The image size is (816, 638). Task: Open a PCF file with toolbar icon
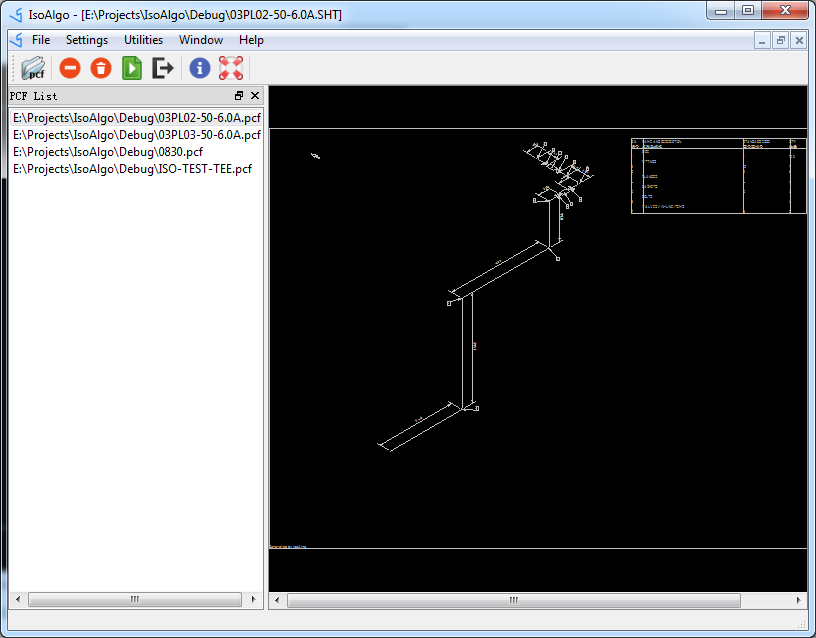click(x=33, y=68)
